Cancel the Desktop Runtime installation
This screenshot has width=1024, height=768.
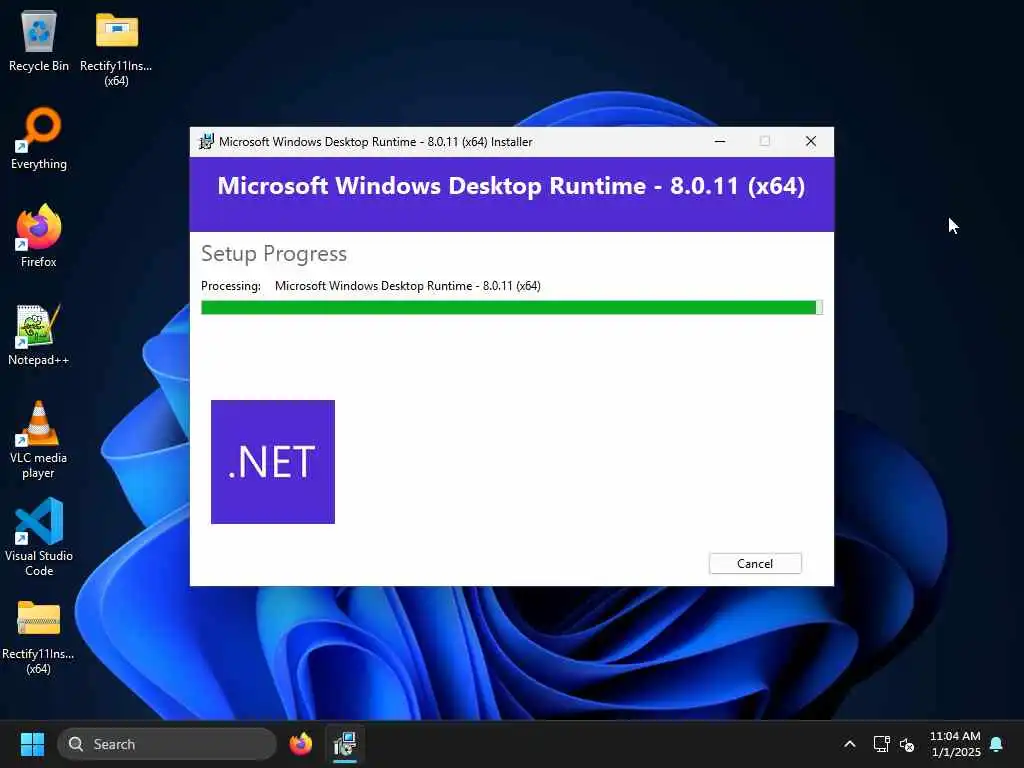coord(755,564)
